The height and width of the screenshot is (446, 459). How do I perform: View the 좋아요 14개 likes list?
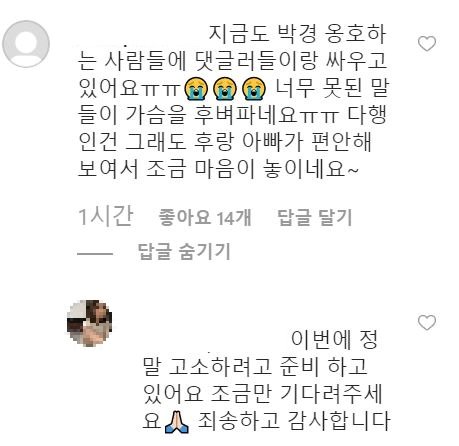pyautogui.click(x=205, y=218)
